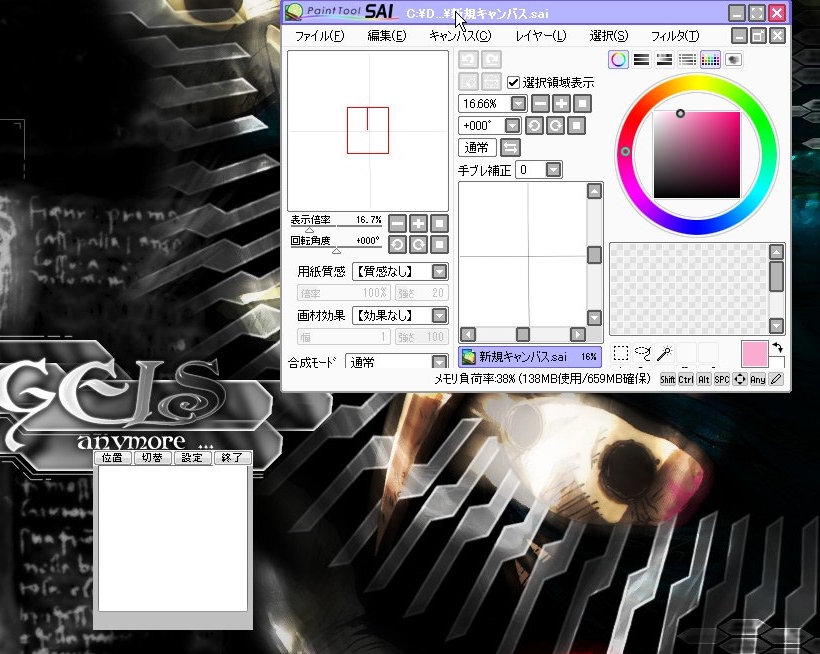Select the lasso tool
Screen dimensions: 820x654
[643, 353]
